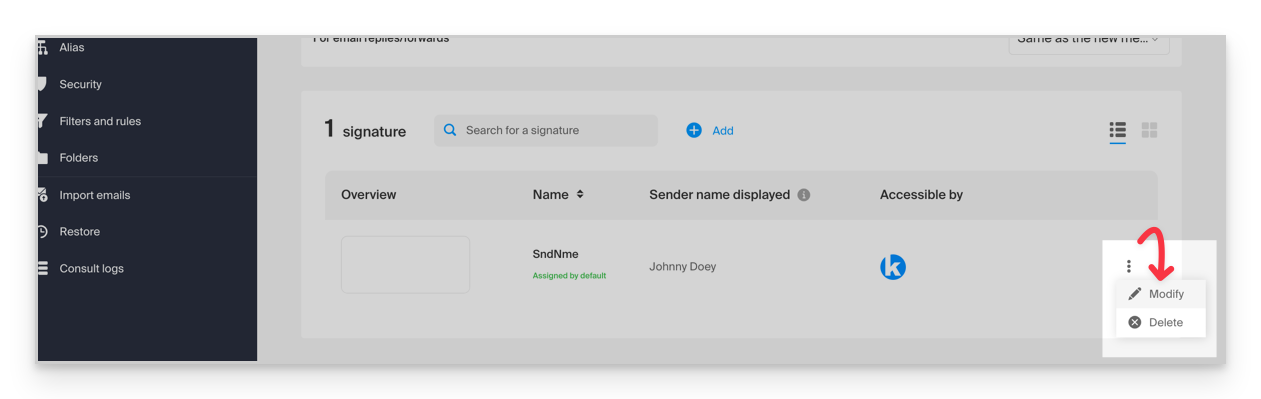Image resolution: width=1261 pixels, height=399 pixels.
Task: Open the three-dot menu for SndNme
Action: pos(1129,266)
